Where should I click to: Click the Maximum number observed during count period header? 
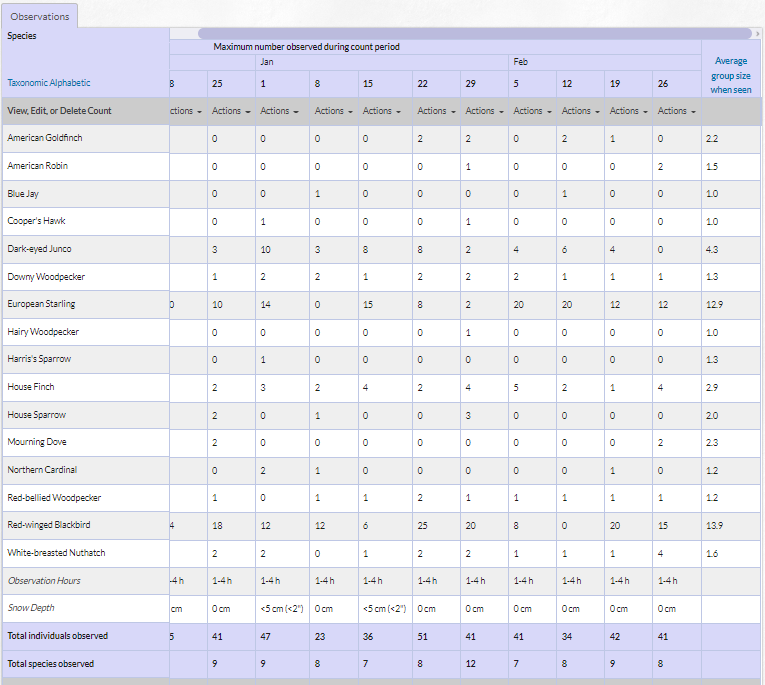coord(306,47)
